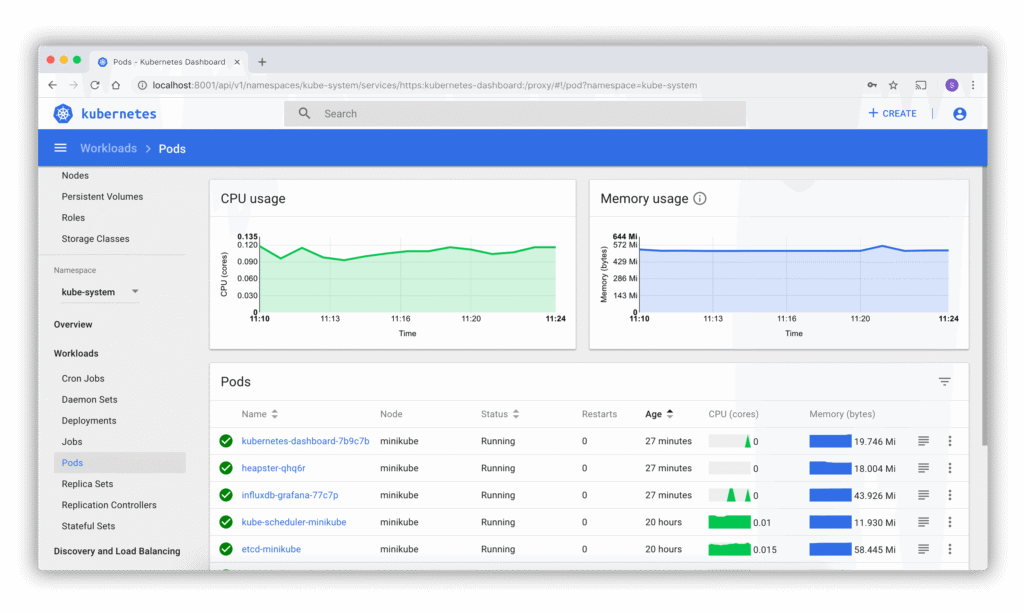Open Cron Jobs in sidebar
1024x612 pixels.
[x=83, y=379]
